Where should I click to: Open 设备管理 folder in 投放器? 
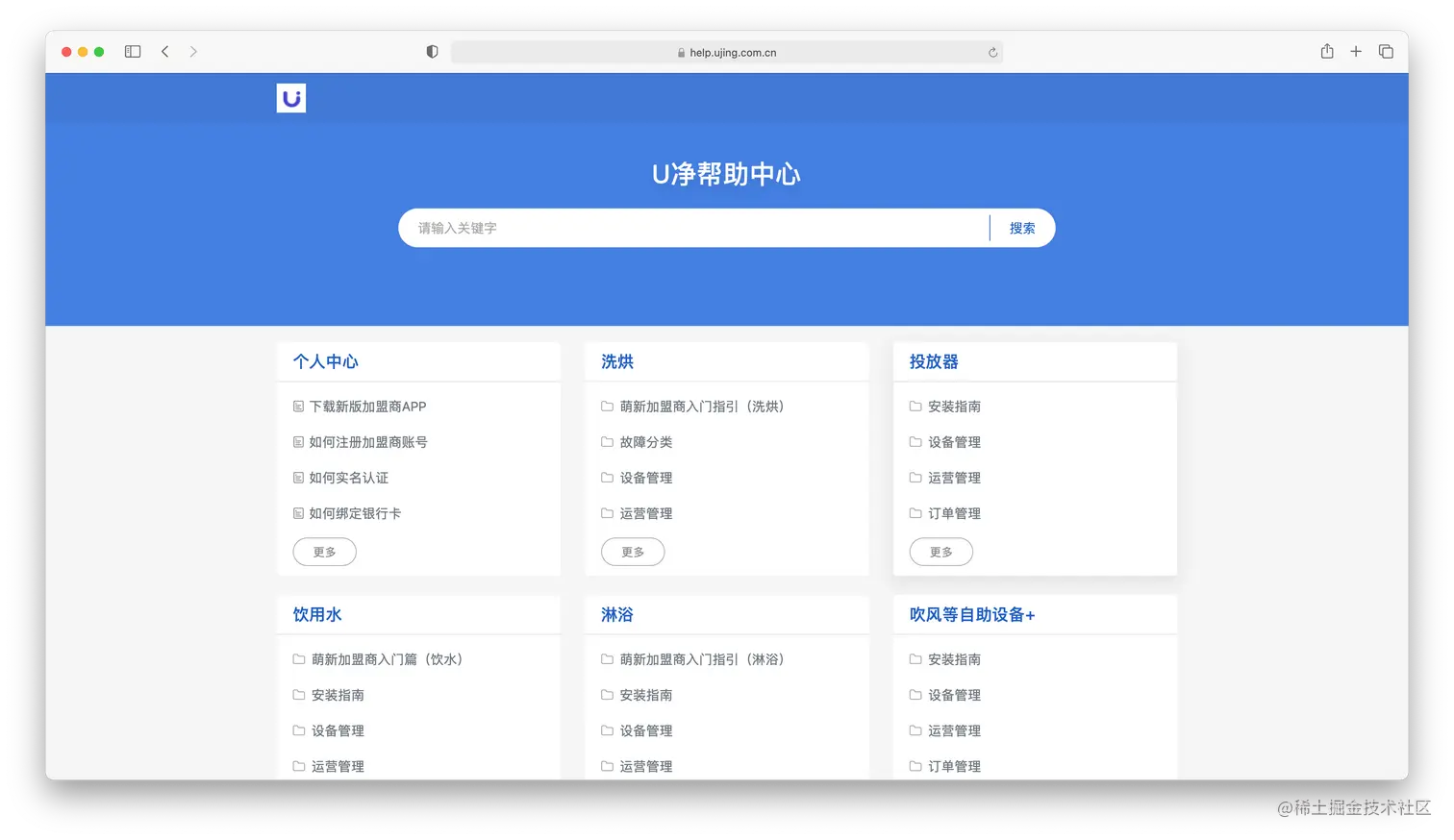coord(955,442)
